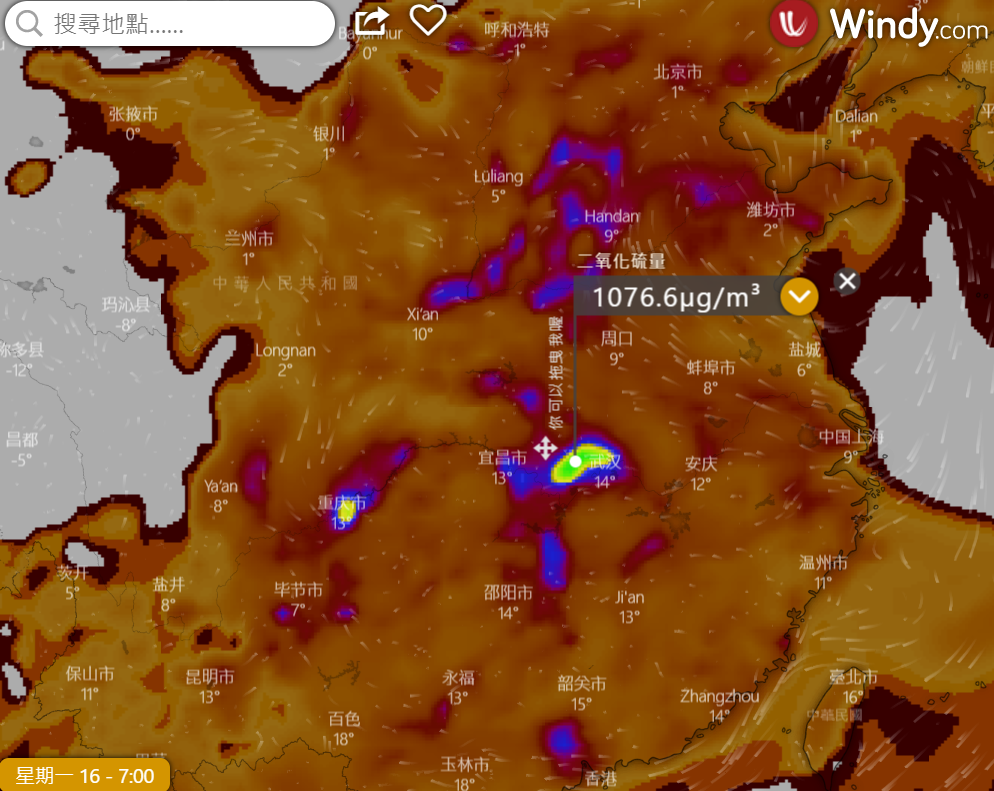Click the 兰州市 city label

(248, 239)
